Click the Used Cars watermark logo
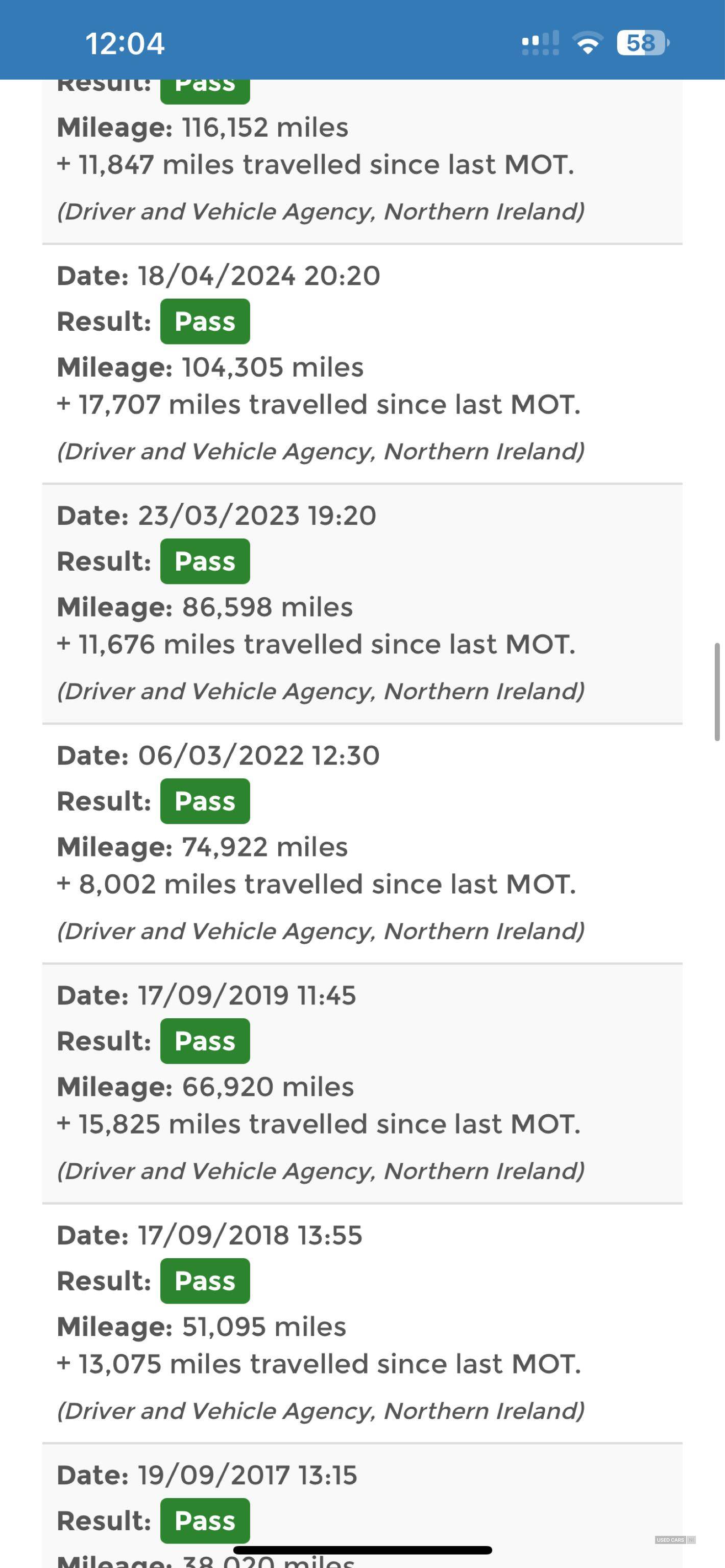725x1568 pixels. point(674,1540)
